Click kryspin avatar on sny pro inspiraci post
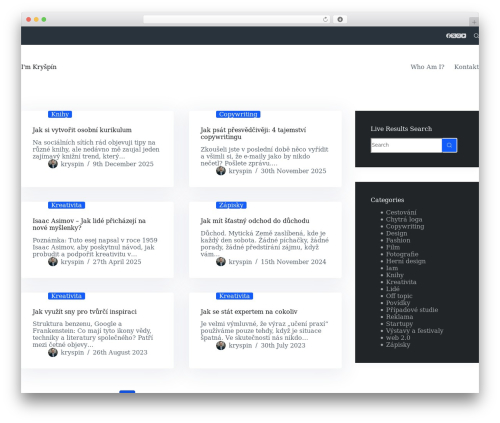The image size is (500, 423). [x=53, y=352]
